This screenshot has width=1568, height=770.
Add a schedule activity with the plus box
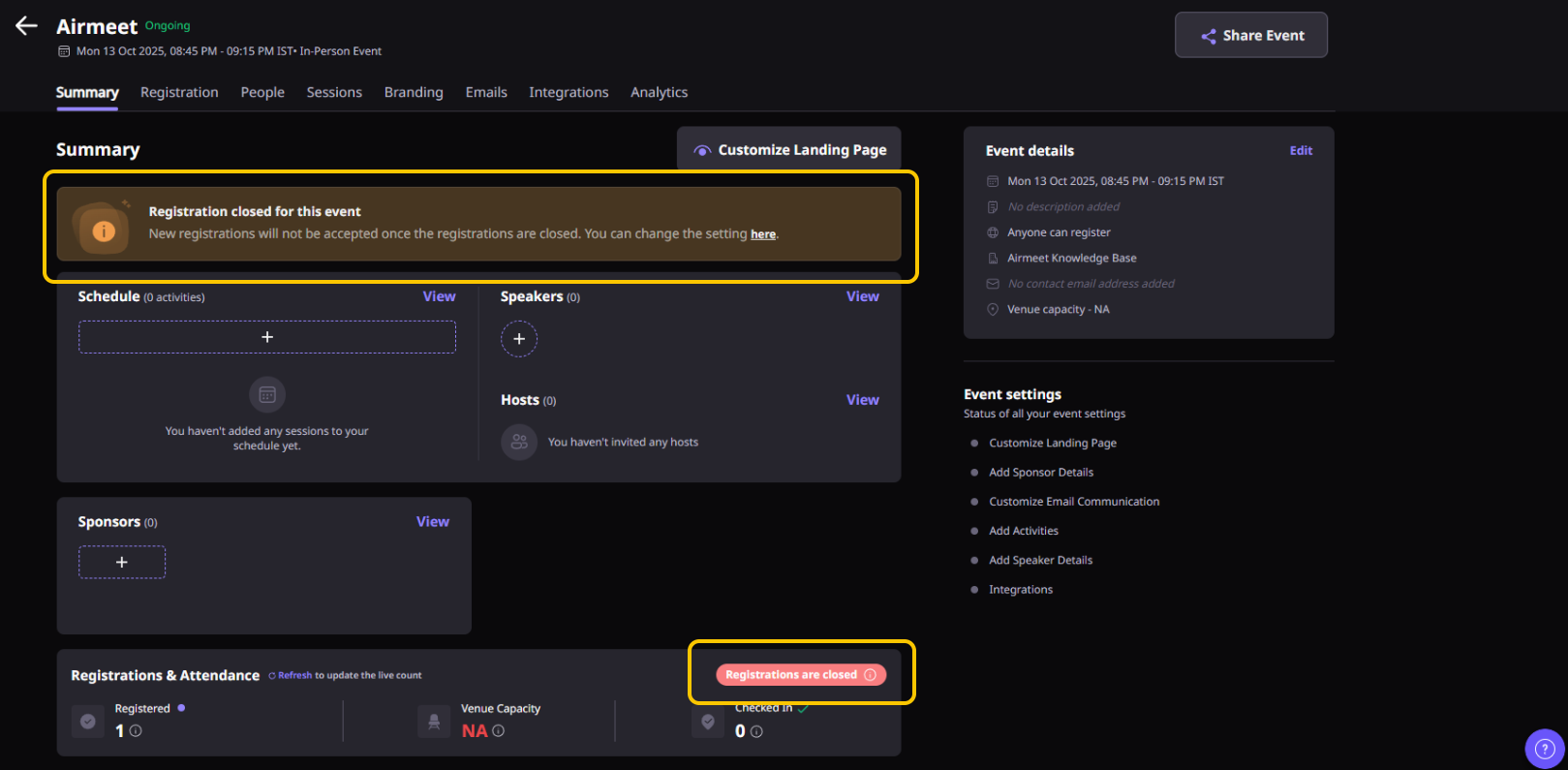pos(267,337)
